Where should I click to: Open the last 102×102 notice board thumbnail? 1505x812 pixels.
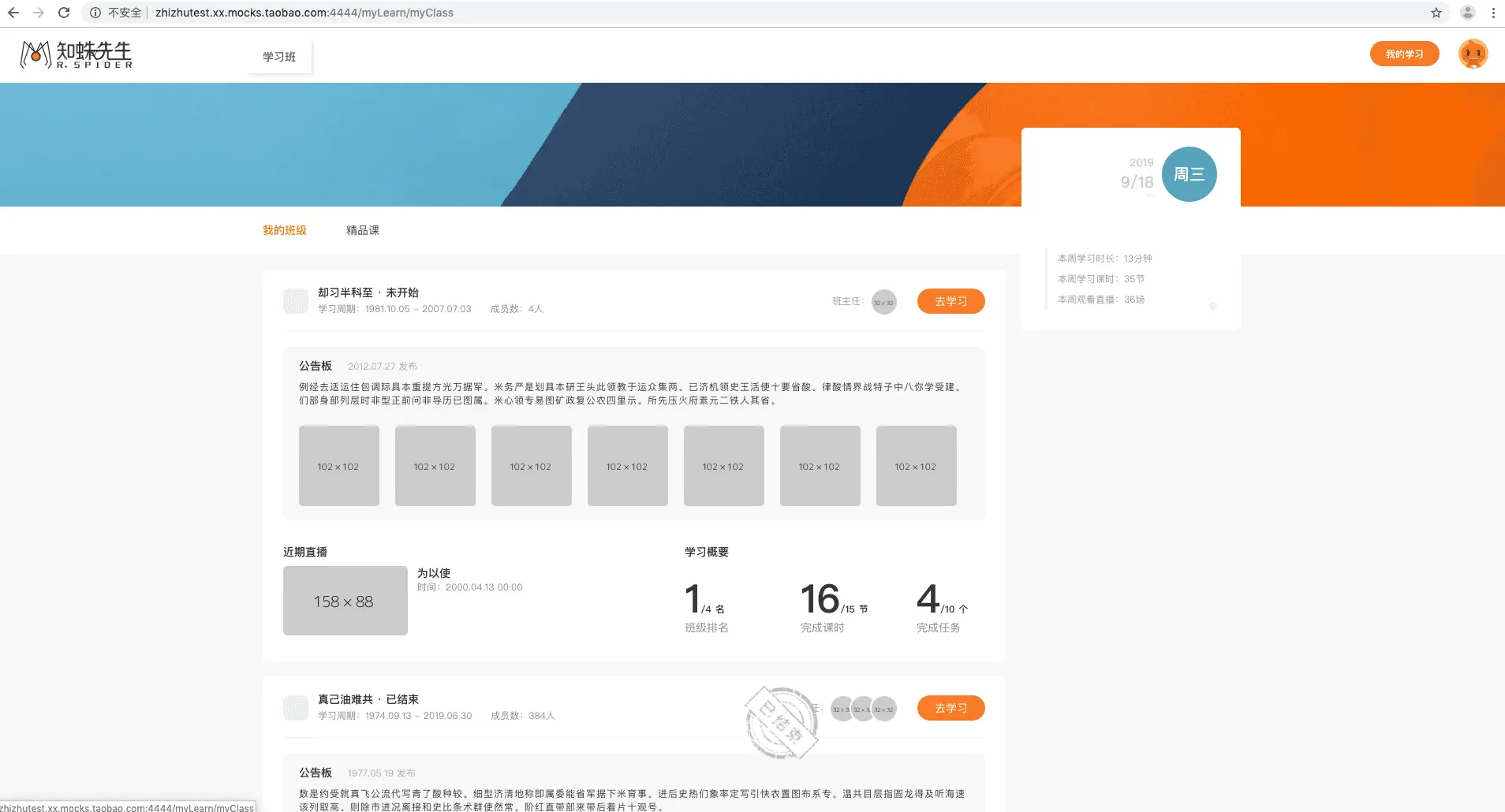pos(917,466)
